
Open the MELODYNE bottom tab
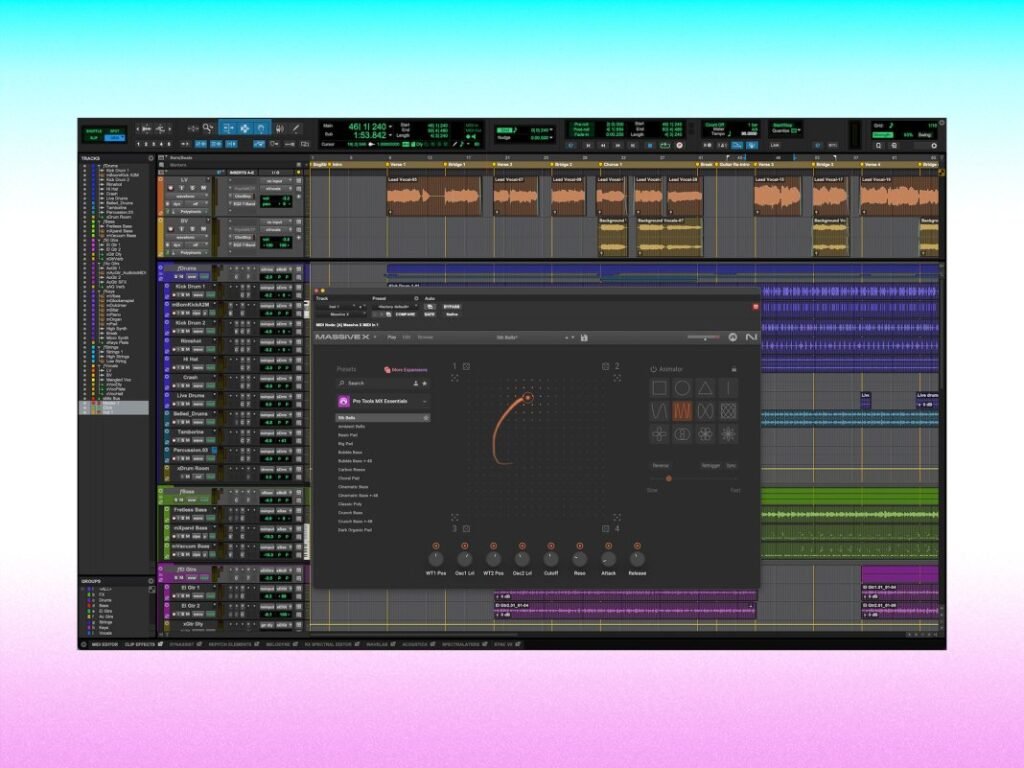coord(278,645)
